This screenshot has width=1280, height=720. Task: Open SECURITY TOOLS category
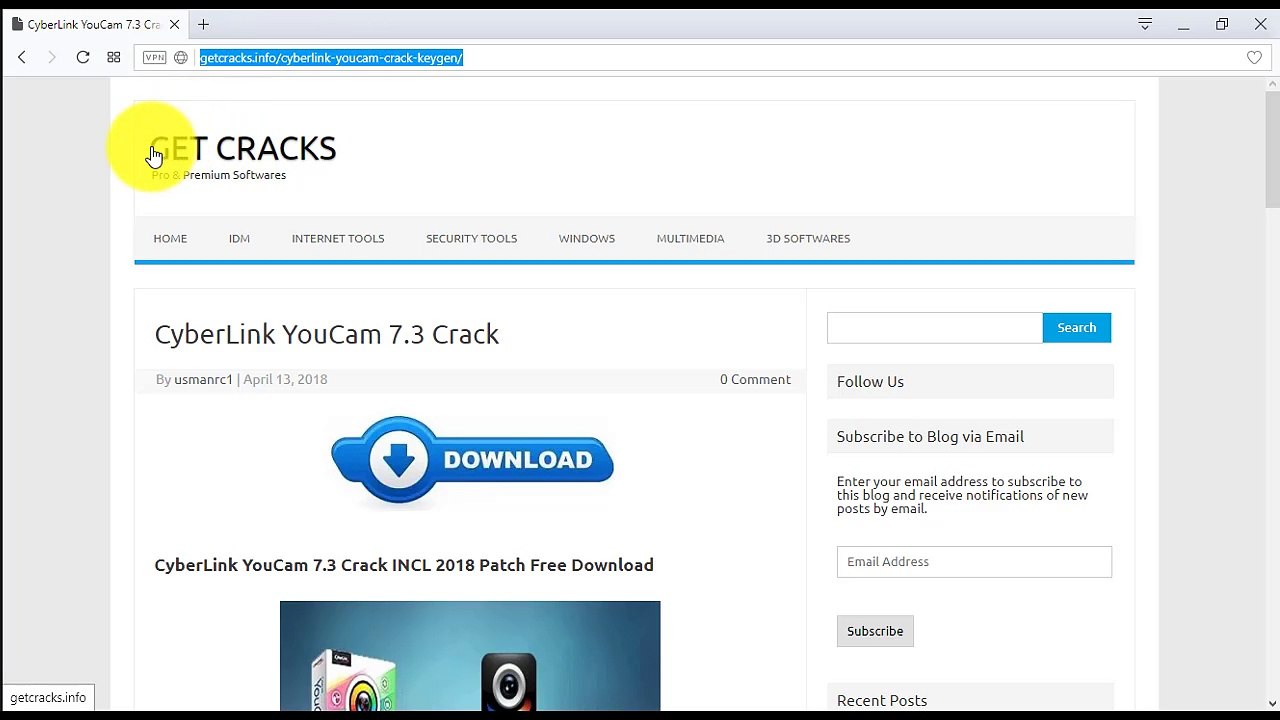point(471,238)
